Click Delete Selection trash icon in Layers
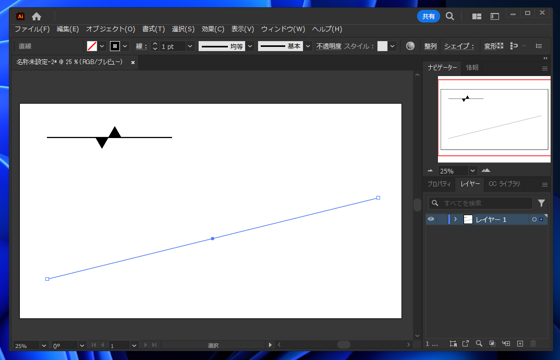The height and width of the screenshot is (360, 560). point(533,344)
